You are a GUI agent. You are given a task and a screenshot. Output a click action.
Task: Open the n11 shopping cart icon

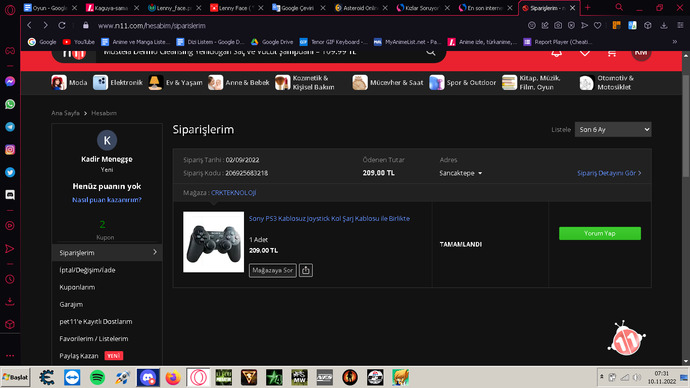point(612,54)
